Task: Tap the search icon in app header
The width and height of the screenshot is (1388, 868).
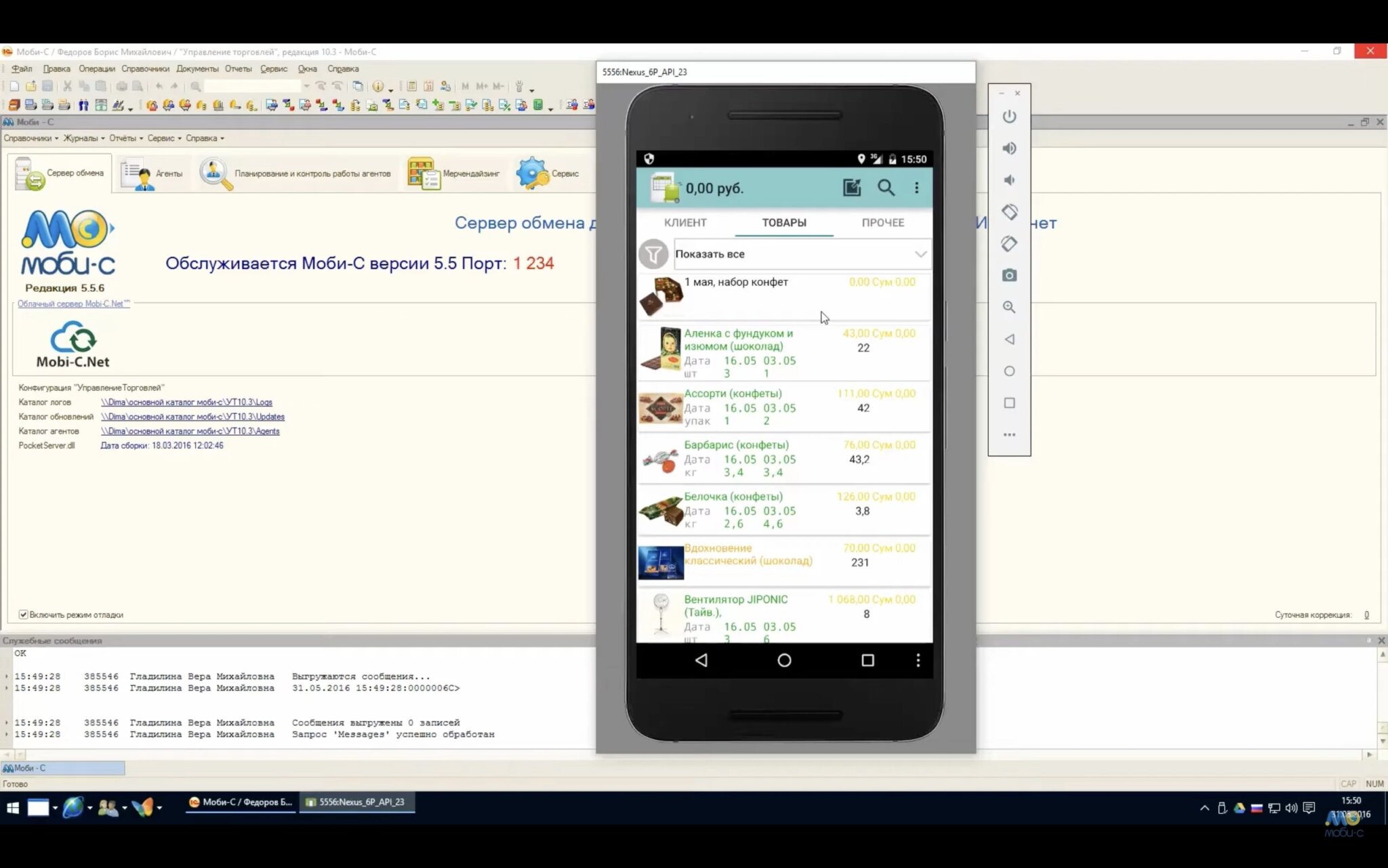Action: [x=886, y=188]
